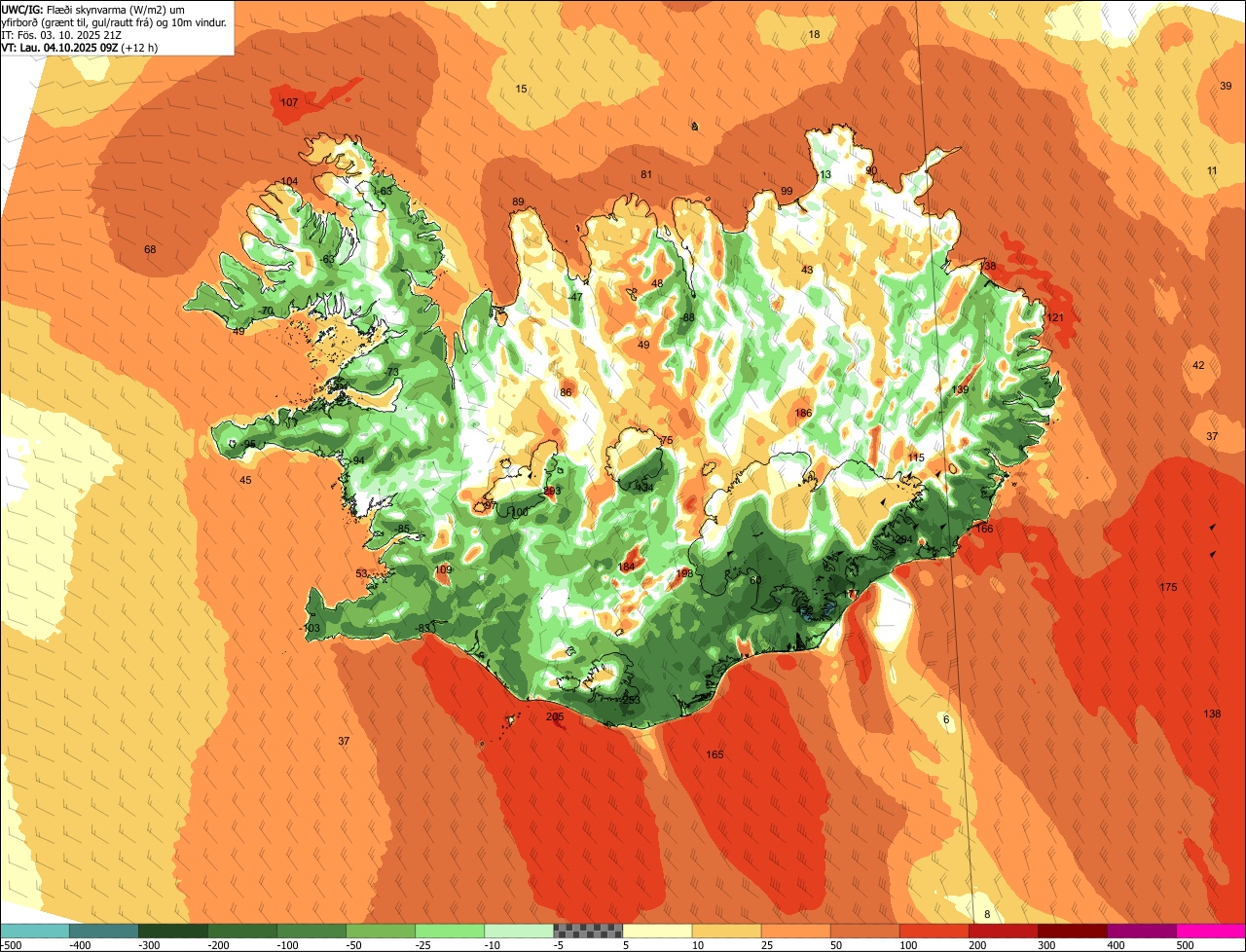The height and width of the screenshot is (952, 1246).
Task: Click the map value 94 in western Iceland
Action: (x=358, y=460)
